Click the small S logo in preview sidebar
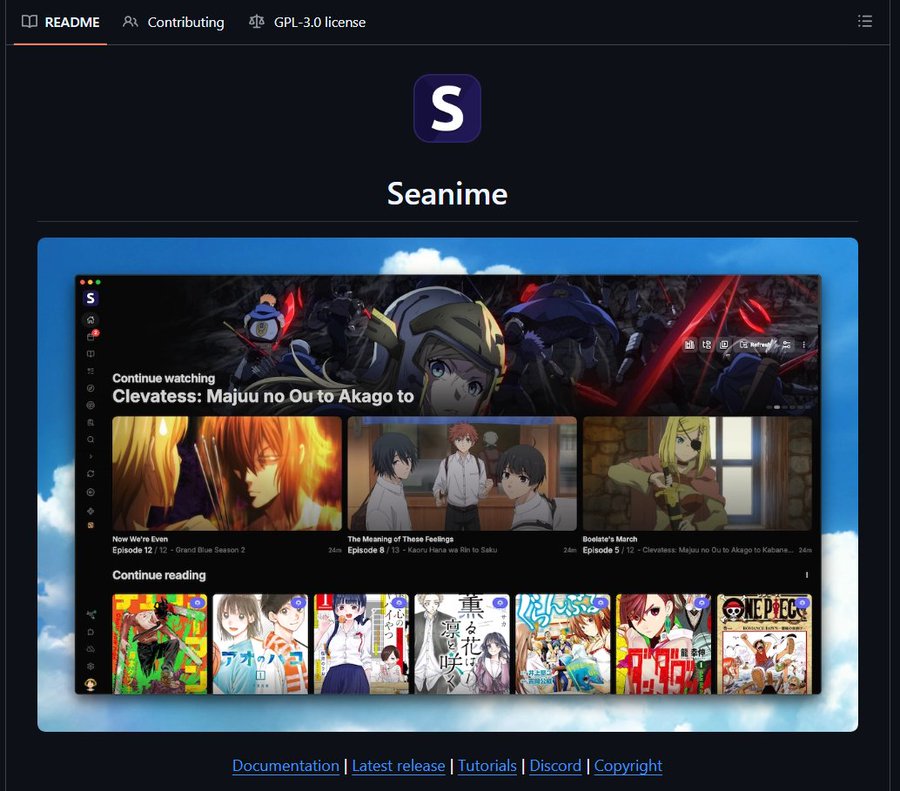Viewport: 900px width, 791px height. click(90, 298)
